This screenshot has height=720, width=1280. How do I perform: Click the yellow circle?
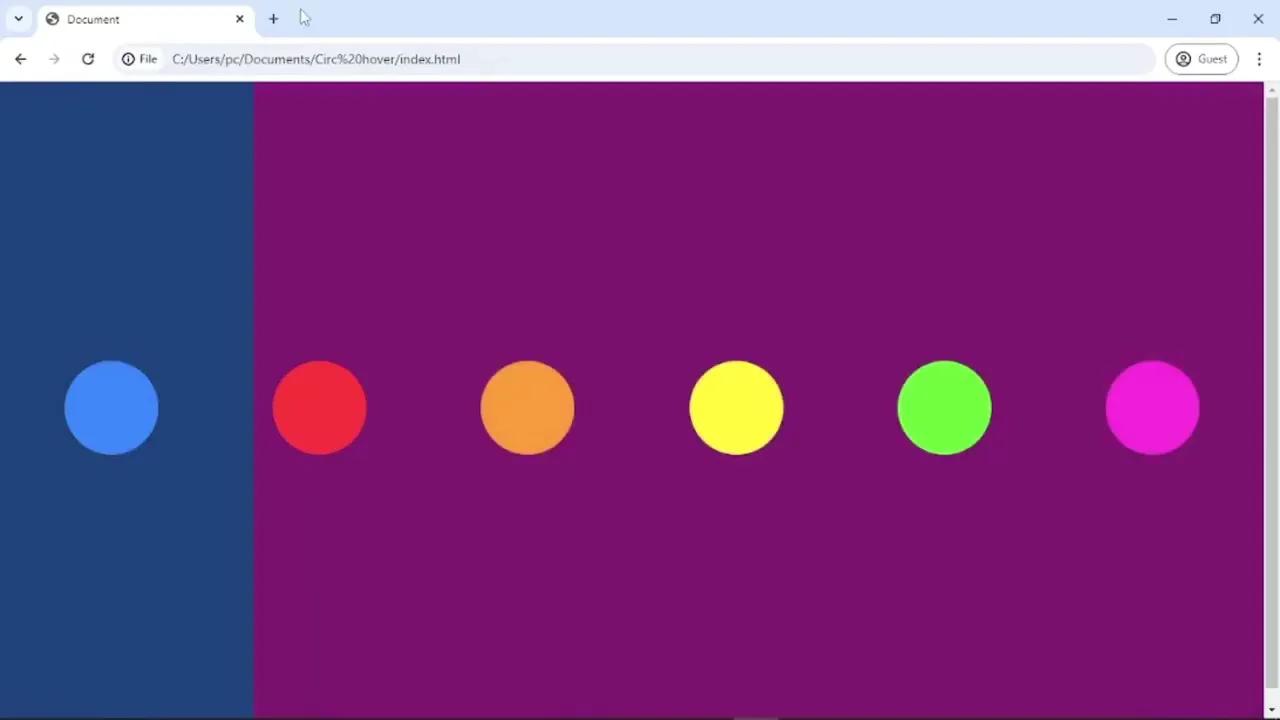[x=736, y=408]
